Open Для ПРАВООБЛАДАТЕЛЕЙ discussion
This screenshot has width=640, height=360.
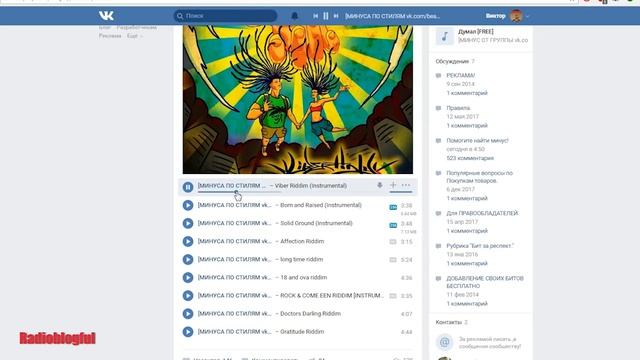click(x=482, y=213)
